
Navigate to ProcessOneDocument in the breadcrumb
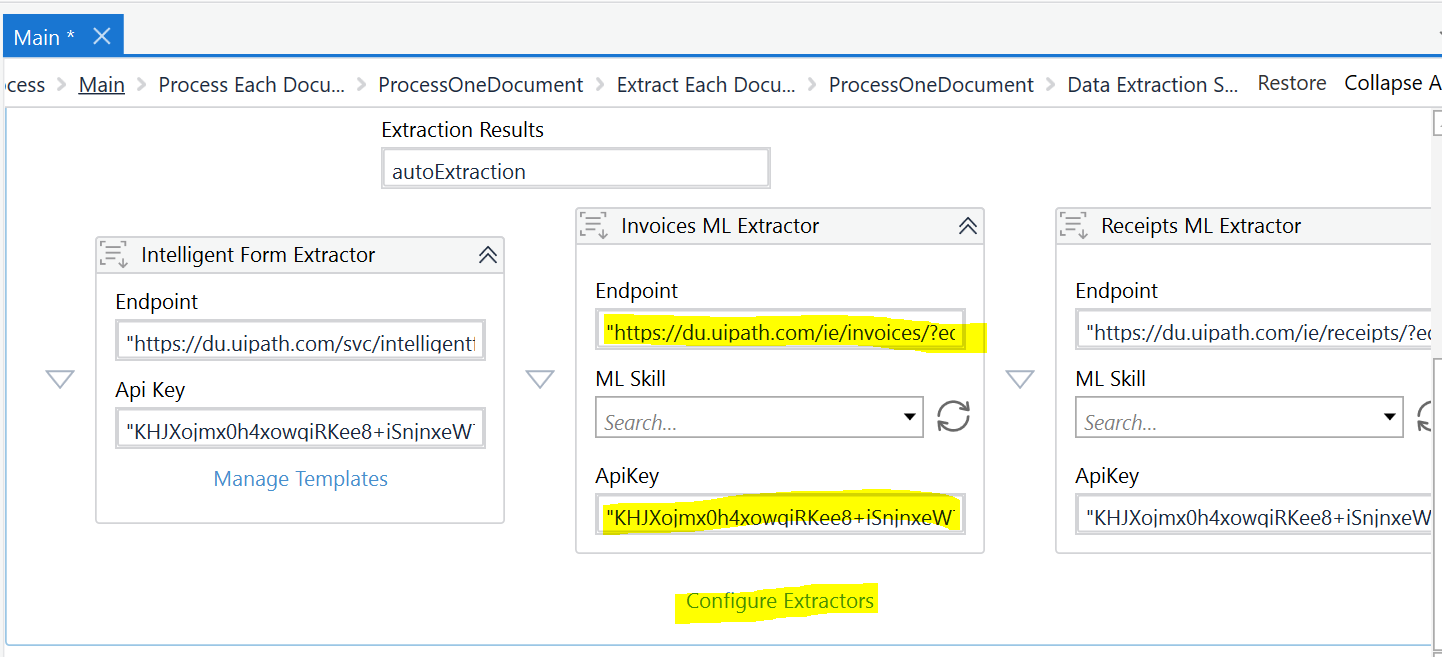[480, 84]
